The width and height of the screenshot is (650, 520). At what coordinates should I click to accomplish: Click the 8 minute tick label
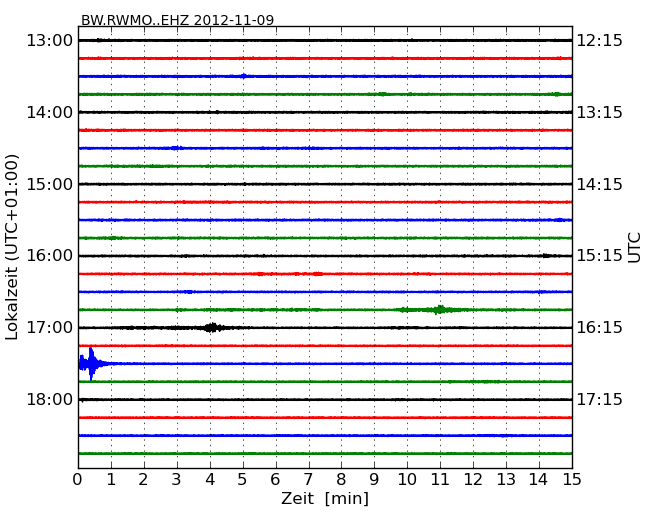[341, 480]
